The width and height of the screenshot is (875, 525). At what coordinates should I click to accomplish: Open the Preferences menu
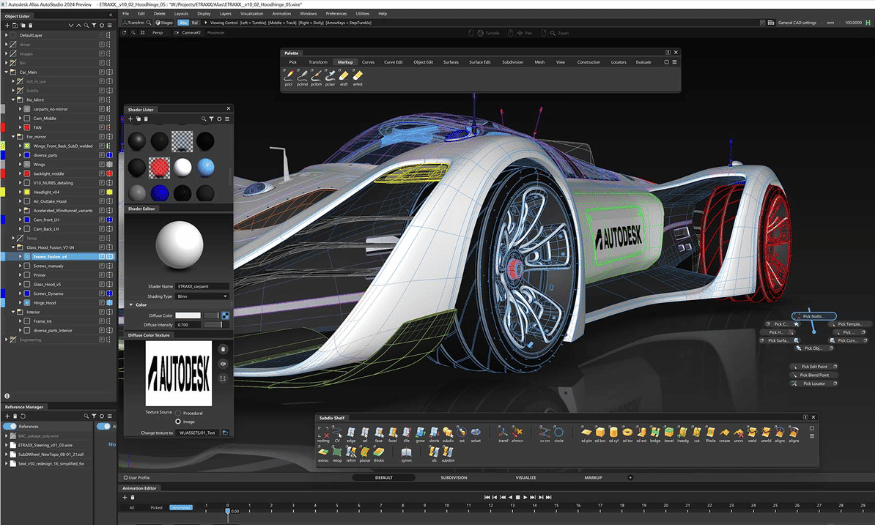pyautogui.click(x=336, y=13)
